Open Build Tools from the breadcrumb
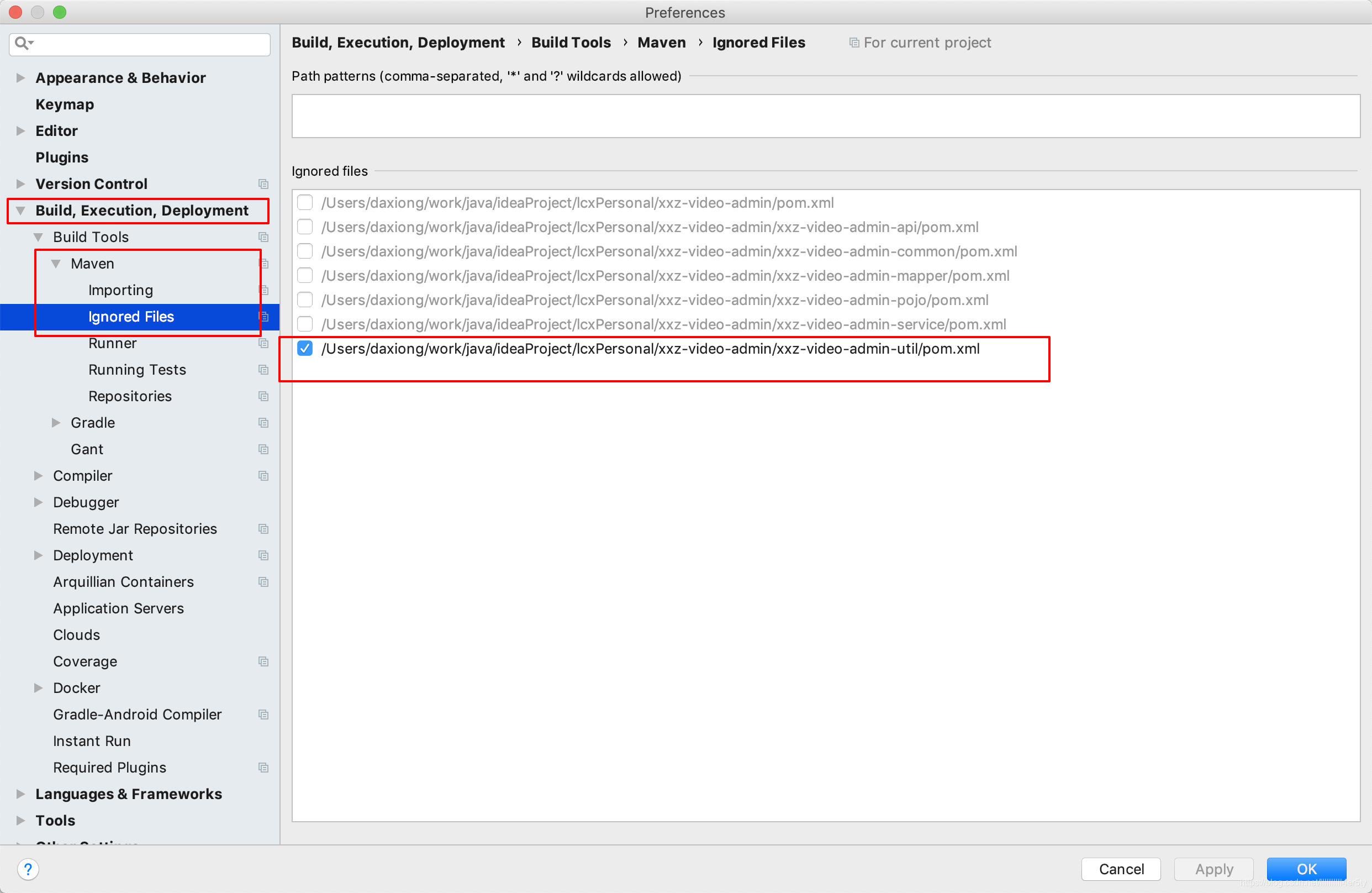 pos(571,42)
